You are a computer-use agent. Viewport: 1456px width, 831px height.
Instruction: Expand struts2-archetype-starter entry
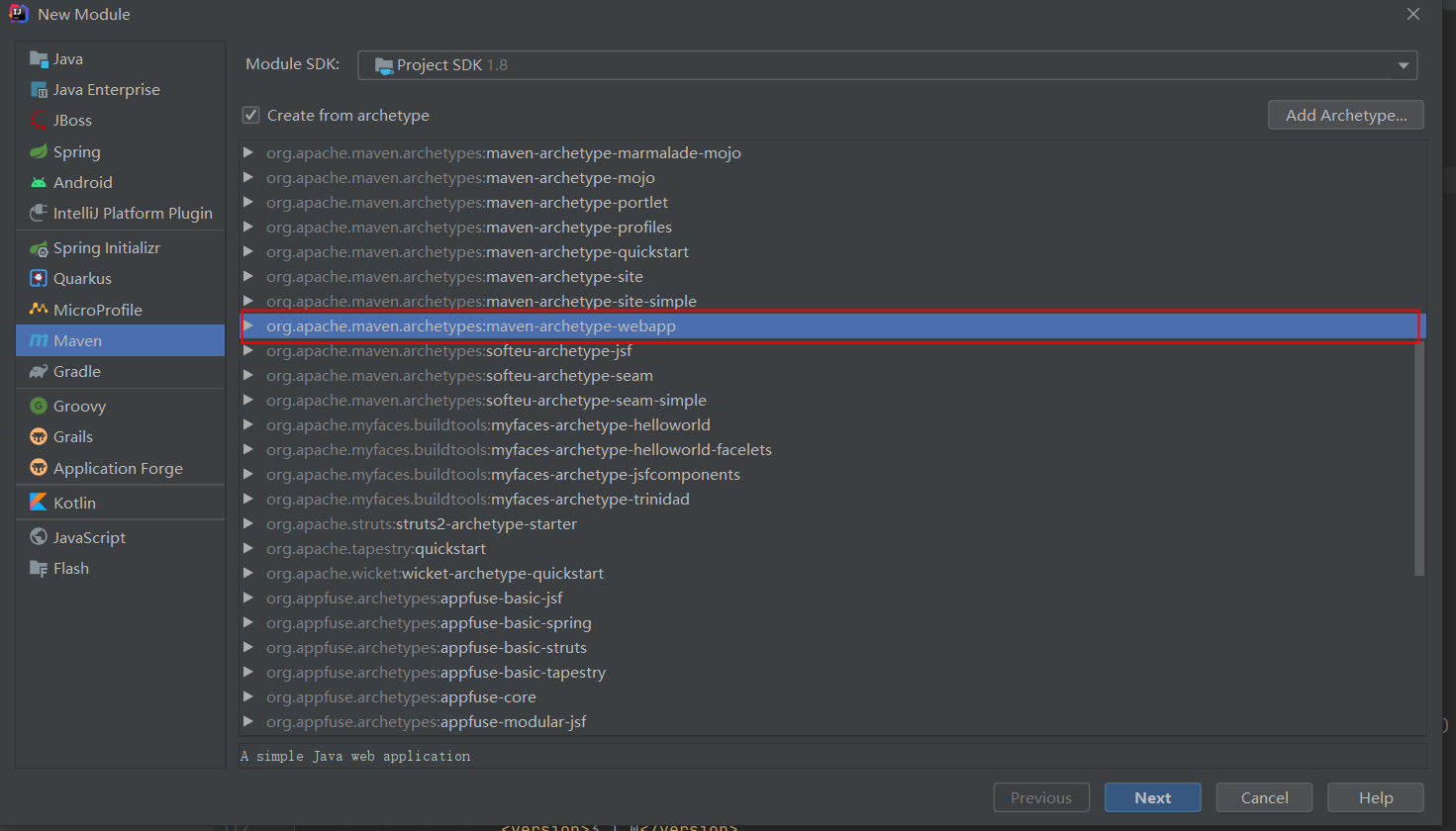[248, 523]
